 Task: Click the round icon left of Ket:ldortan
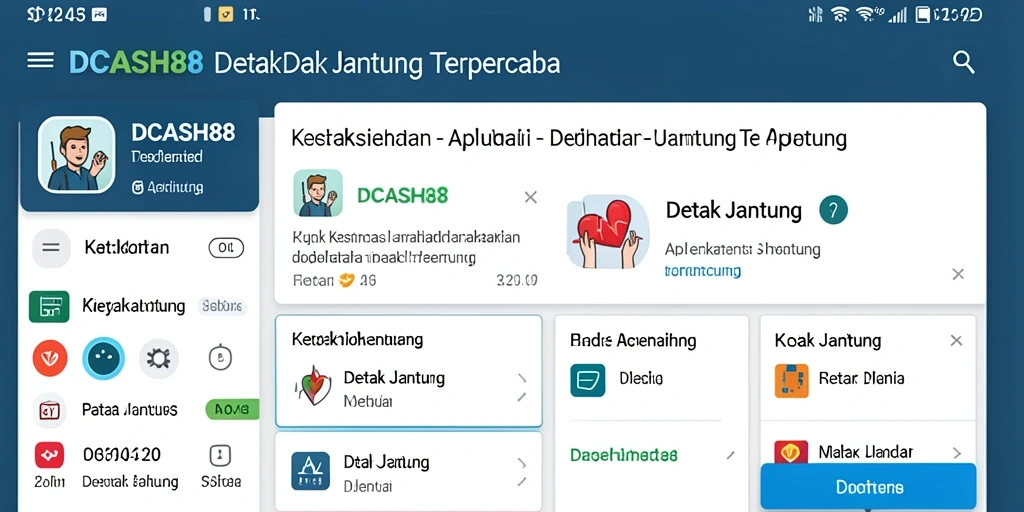click(x=51, y=248)
